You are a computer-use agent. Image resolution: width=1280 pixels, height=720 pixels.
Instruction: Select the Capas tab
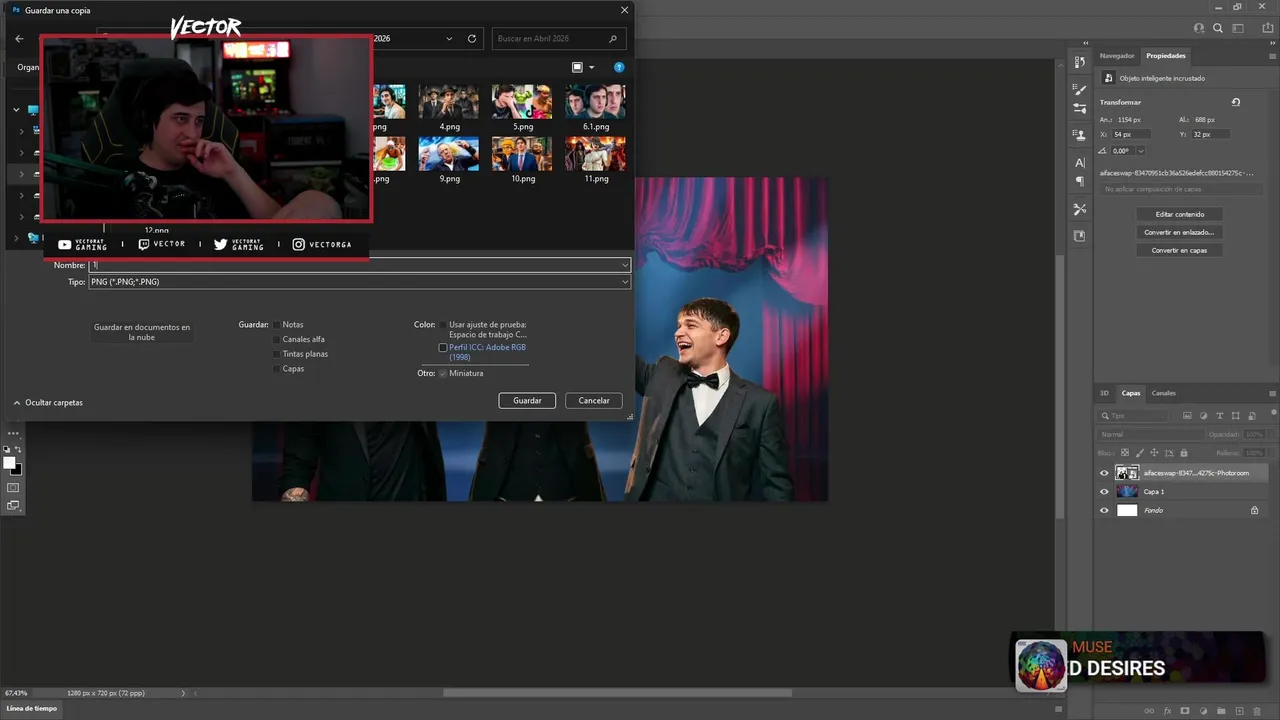[1131, 393]
